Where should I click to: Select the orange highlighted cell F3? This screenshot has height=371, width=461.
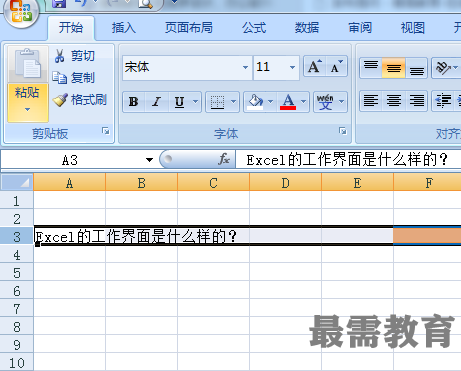point(427,235)
